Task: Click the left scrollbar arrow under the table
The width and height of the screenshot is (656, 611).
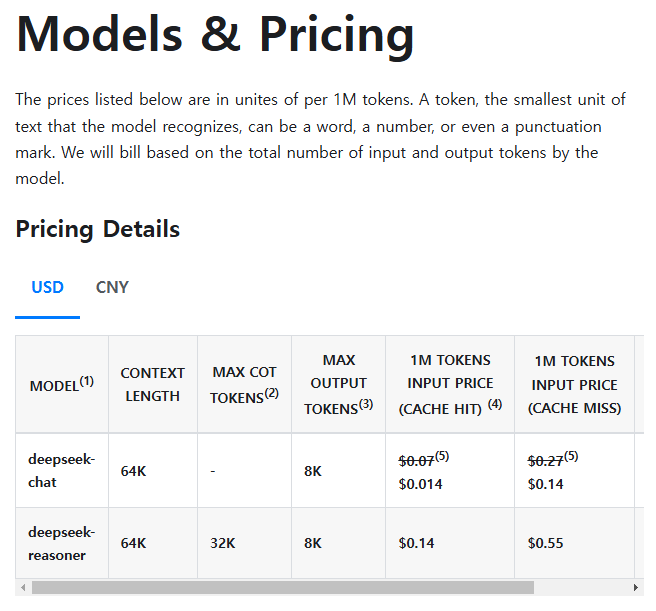Action: [x=23, y=588]
